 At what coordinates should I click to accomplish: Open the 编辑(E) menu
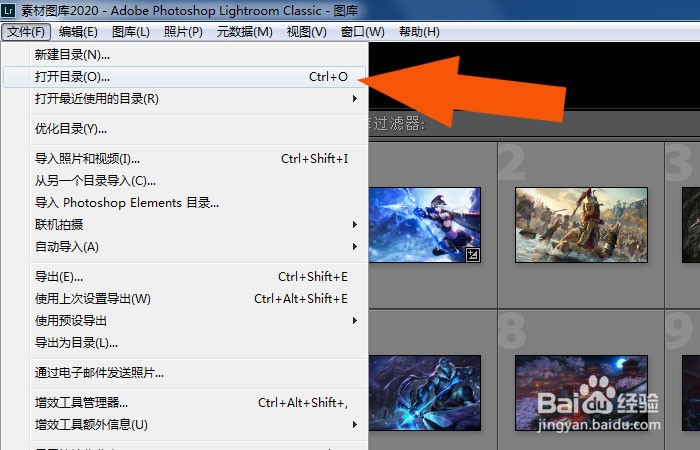click(78, 32)
